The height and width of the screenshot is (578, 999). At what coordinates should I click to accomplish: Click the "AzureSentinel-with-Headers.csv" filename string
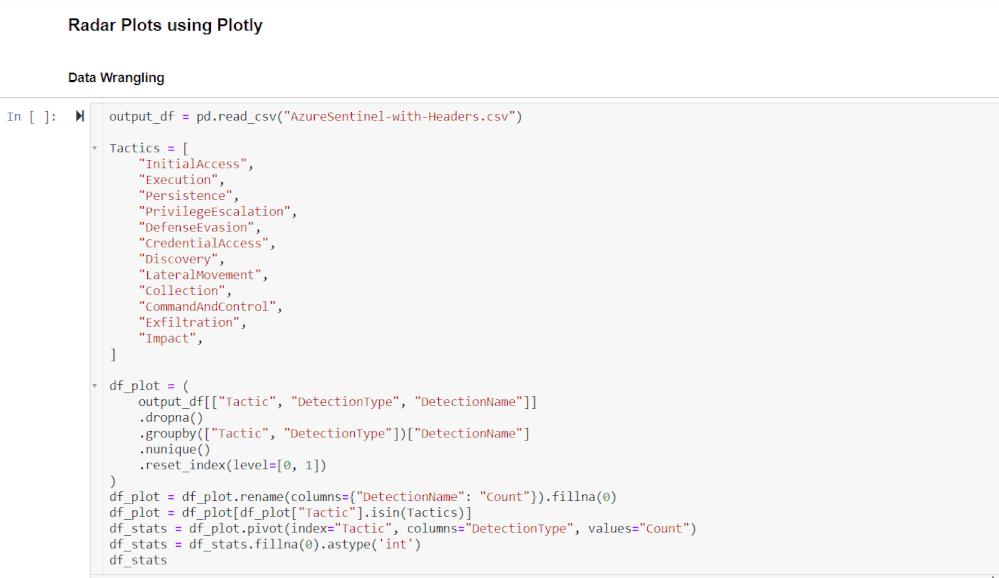(x=399, y=117)
